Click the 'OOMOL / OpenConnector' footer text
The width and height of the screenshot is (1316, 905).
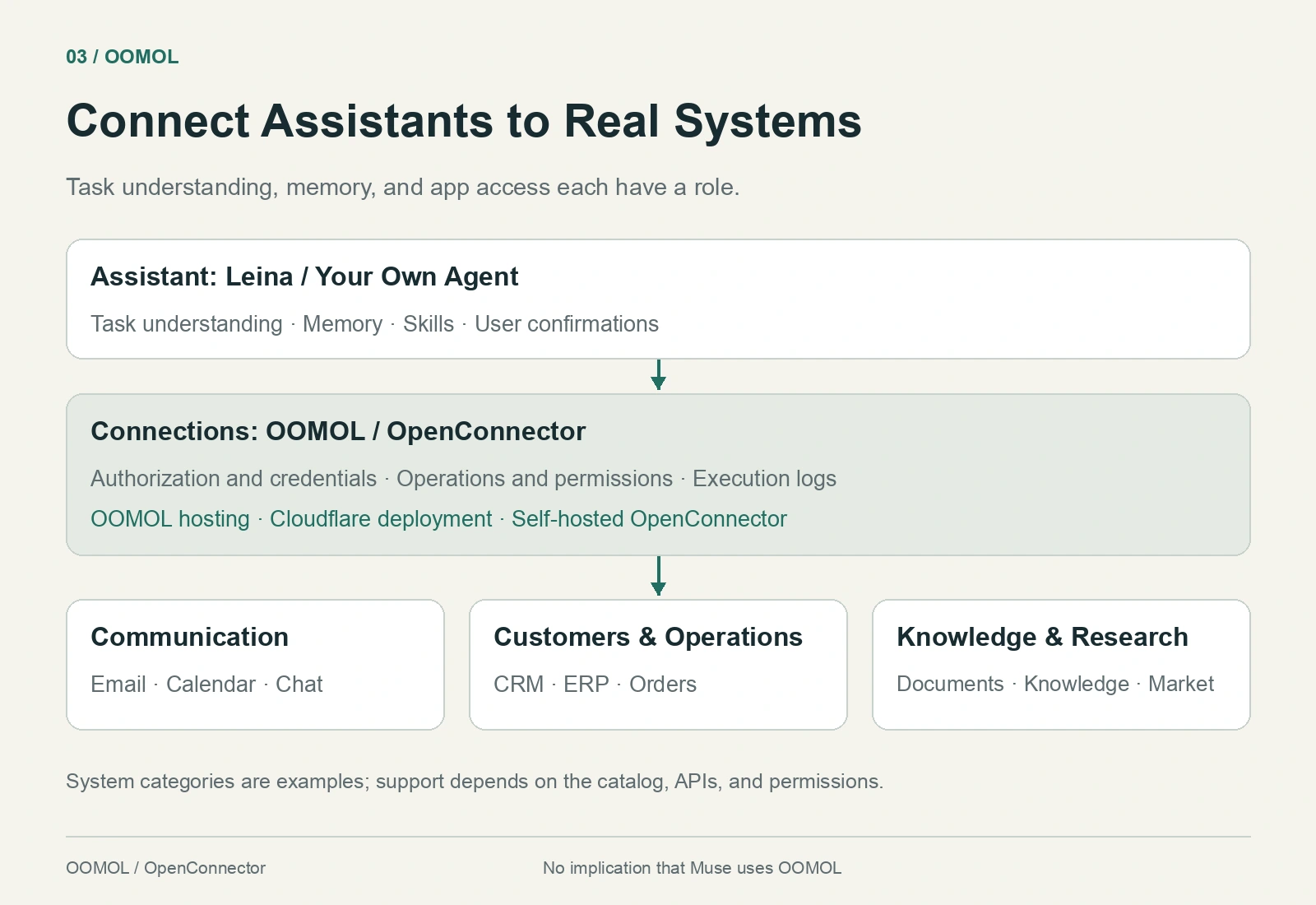(x=165, y=868)
